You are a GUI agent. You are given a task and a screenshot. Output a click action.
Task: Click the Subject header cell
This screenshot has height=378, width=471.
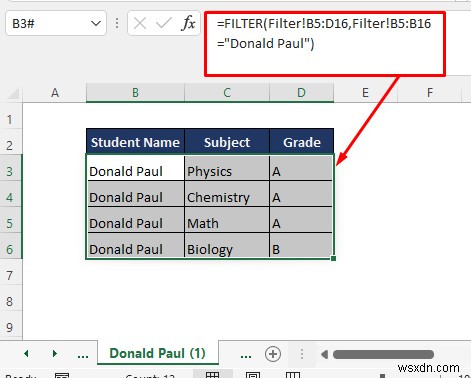(x=227, y=142)
